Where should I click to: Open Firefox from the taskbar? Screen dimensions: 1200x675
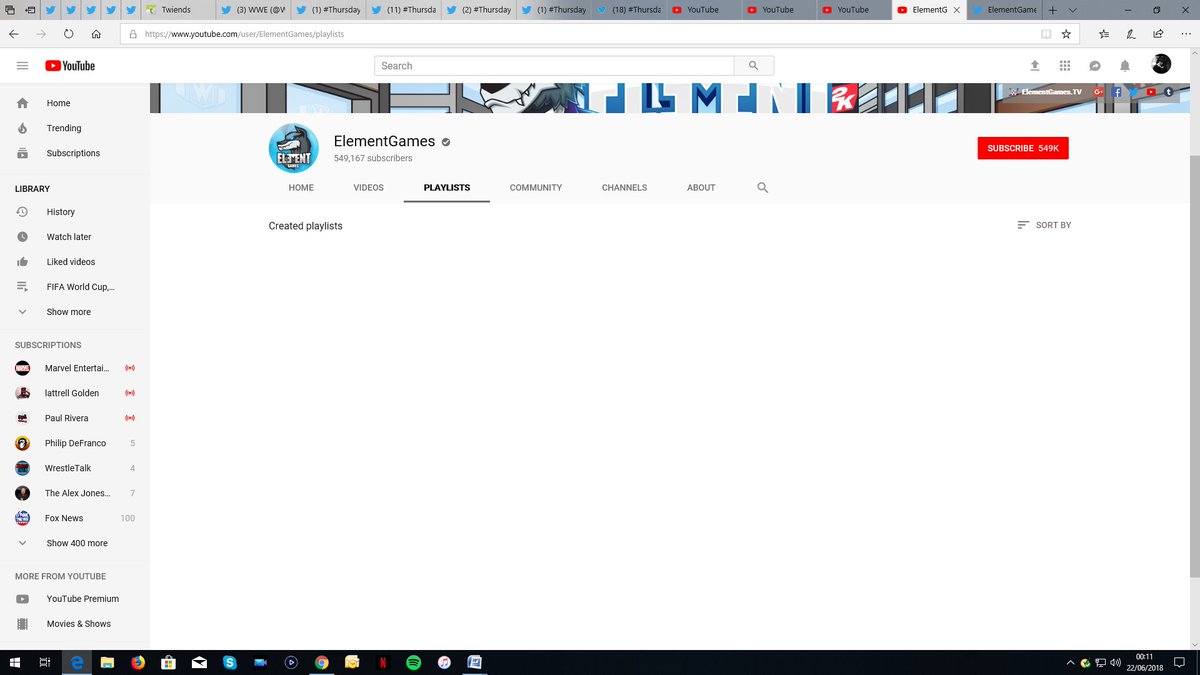tap(138, 662)
